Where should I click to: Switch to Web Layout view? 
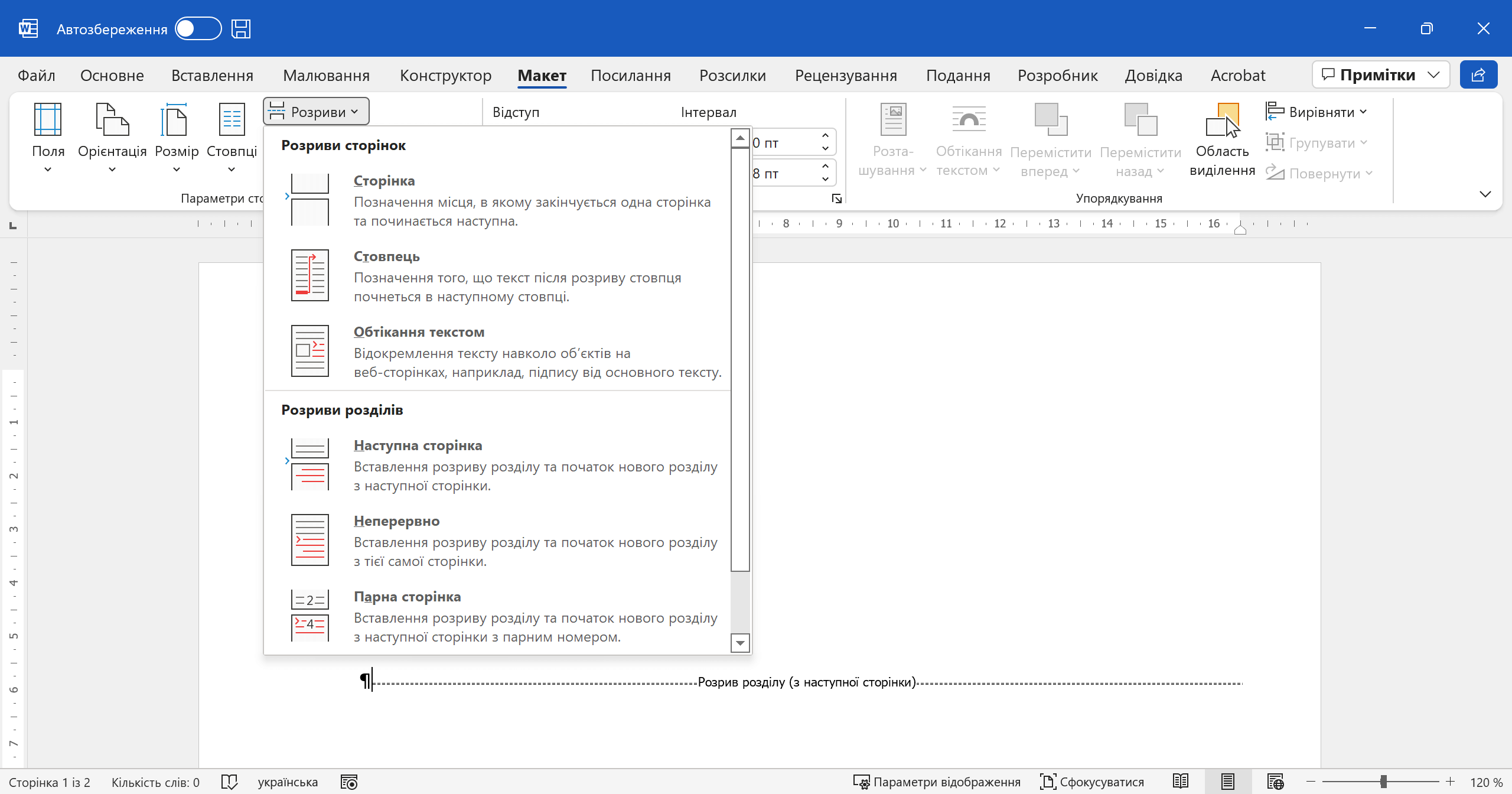click(x=1275, y=782)
